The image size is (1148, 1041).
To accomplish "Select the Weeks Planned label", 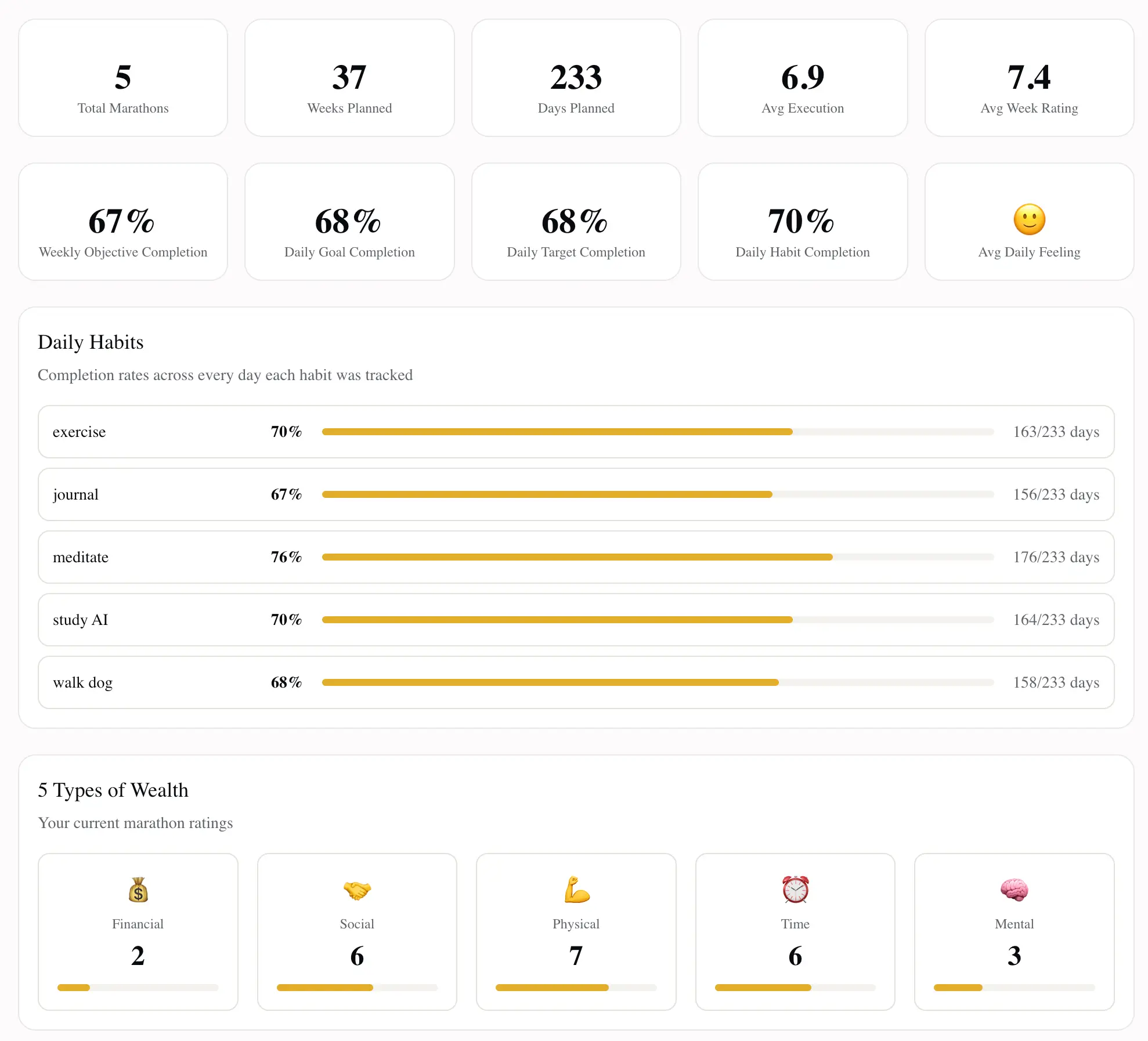I will point(349,109).
